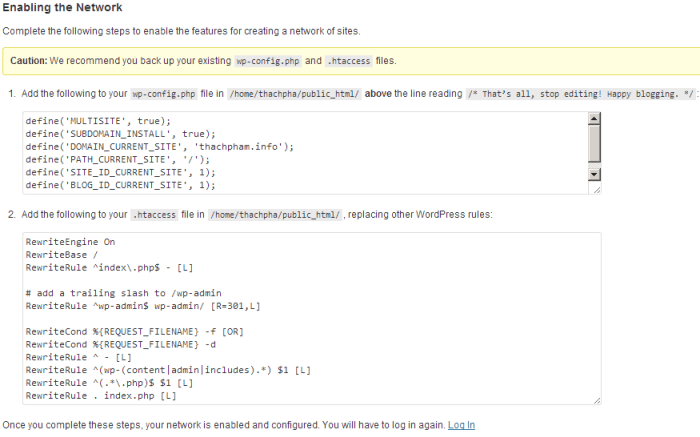Image resolution: width=700 pixels, height=437 pixels.
Task: Click the define('MULTISITE', true); line
Action: (x=98, y=121)
